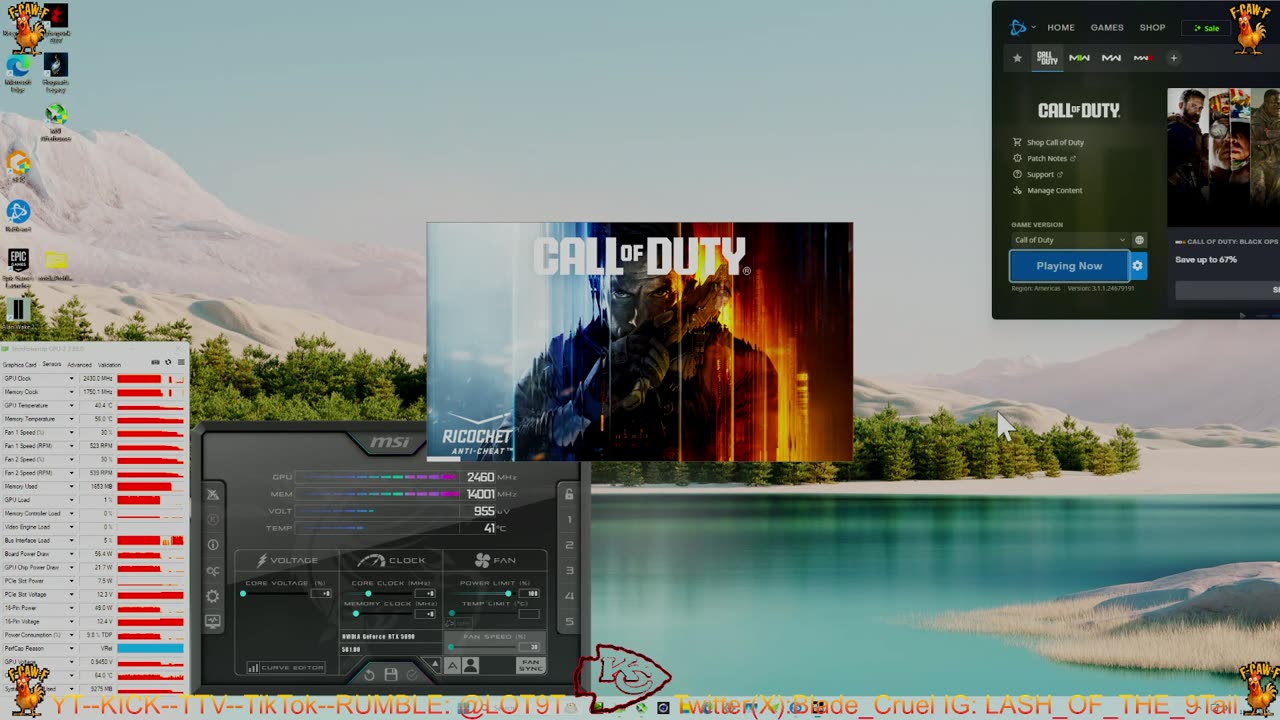
Task: Select Afterburner profile slot 4
Action: click(x=569, y=596)
